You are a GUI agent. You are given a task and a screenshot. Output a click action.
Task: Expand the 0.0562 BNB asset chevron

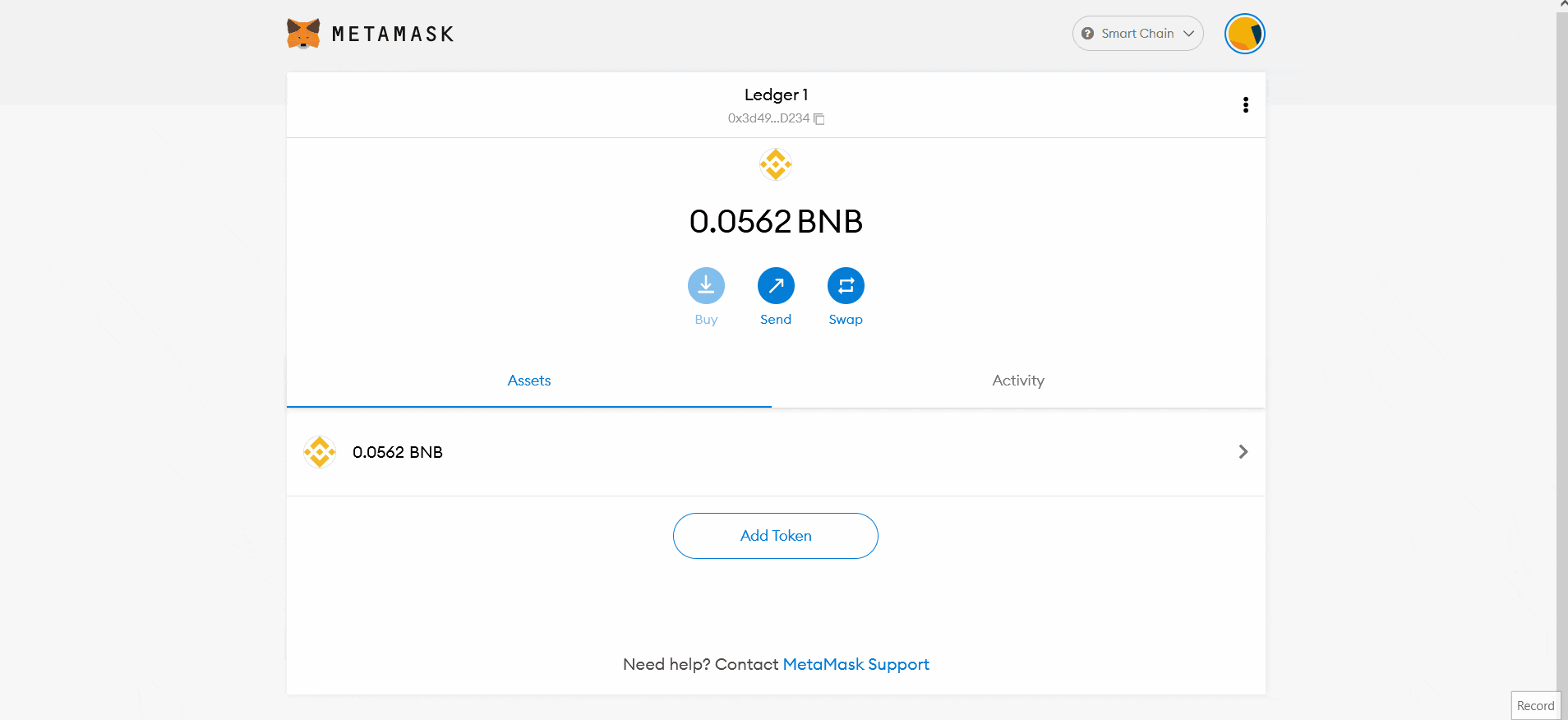point(1243,452)
